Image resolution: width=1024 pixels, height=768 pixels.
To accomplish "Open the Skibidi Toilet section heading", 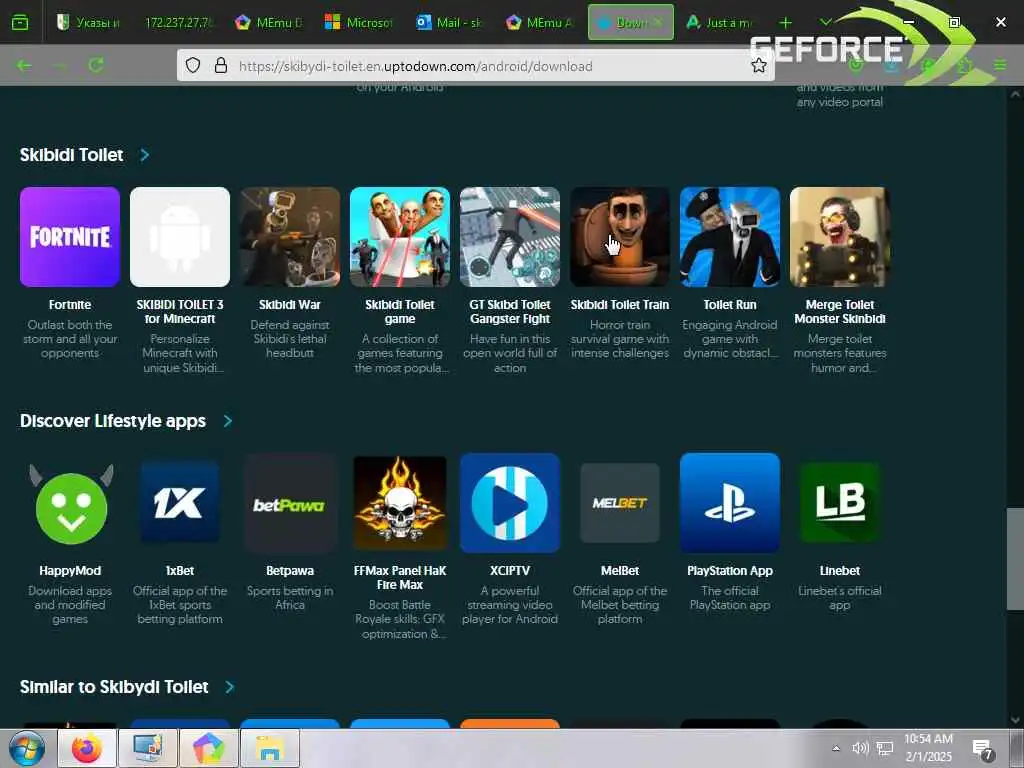I will (x=71, y=155).
